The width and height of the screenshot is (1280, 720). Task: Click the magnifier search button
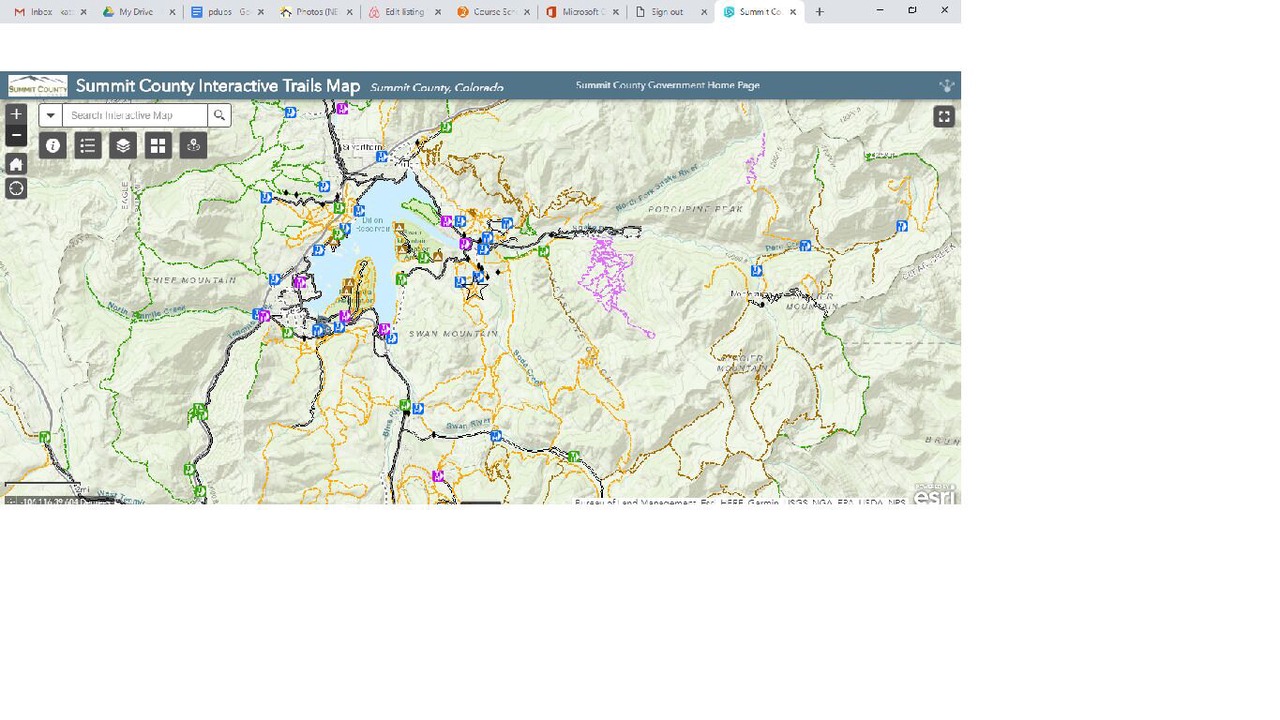tap(219, 115)
